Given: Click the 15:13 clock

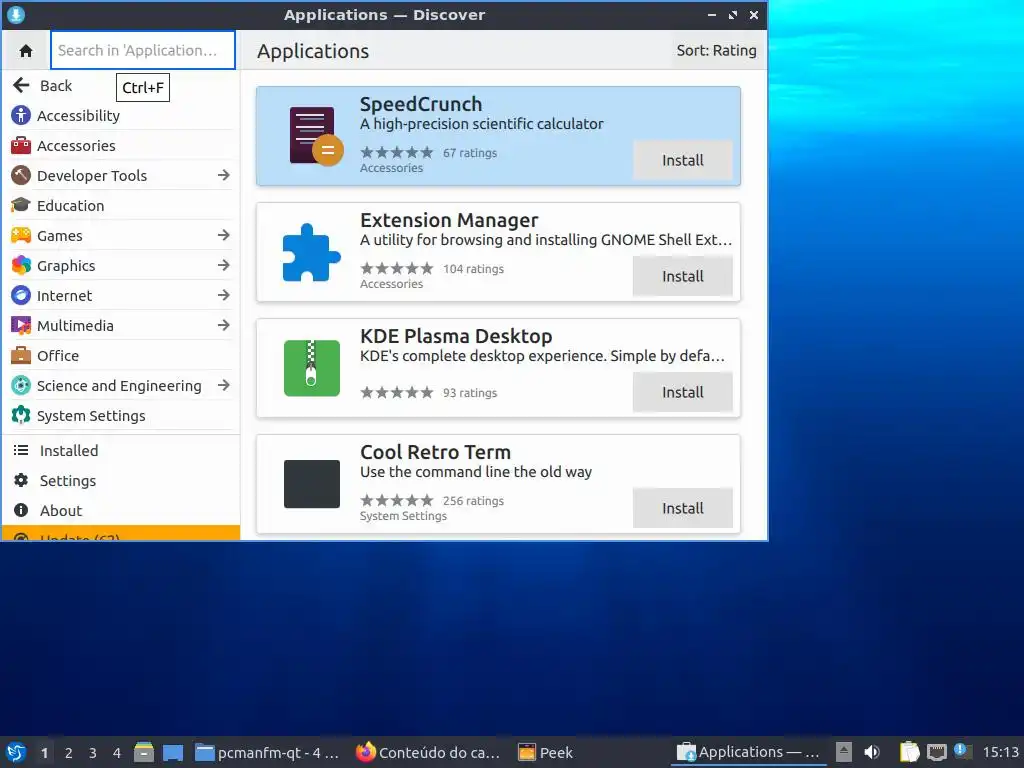Looking at the screenshot, I should [1000, 752].
